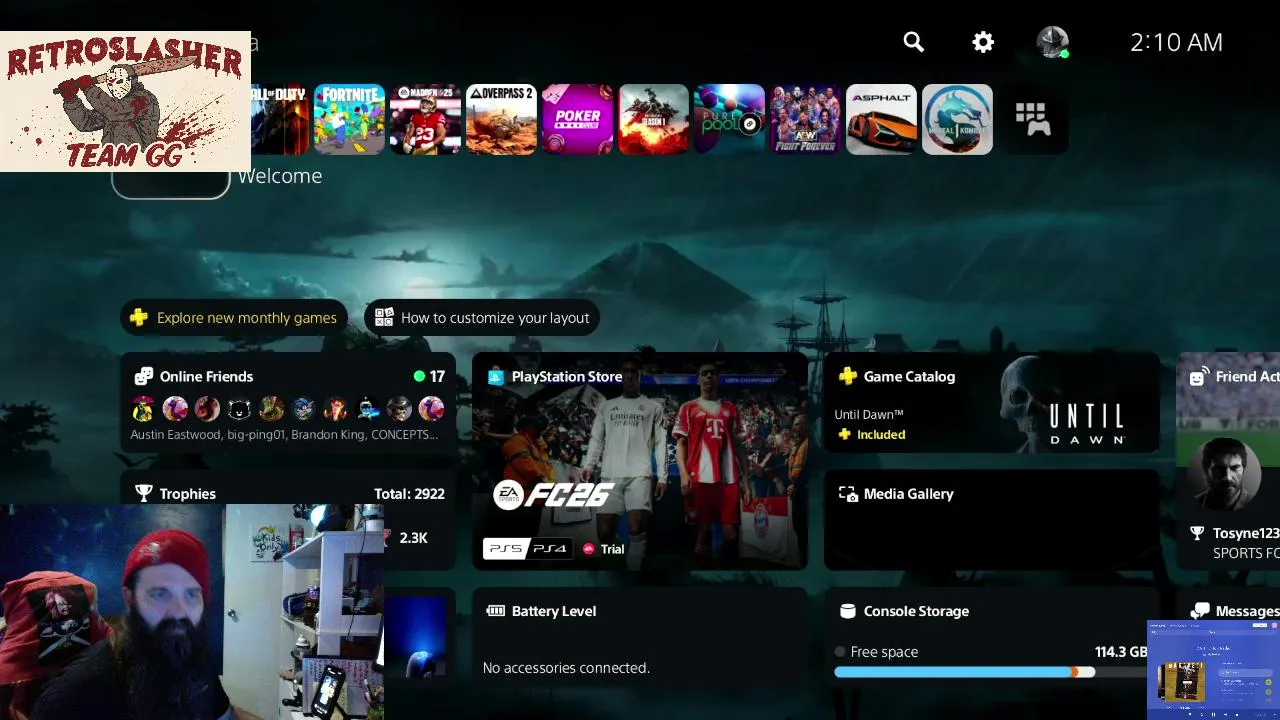Screen dimensions: 1280x720
Task: Launch the Call of Duty game tile
Action: tap(280, 120)
